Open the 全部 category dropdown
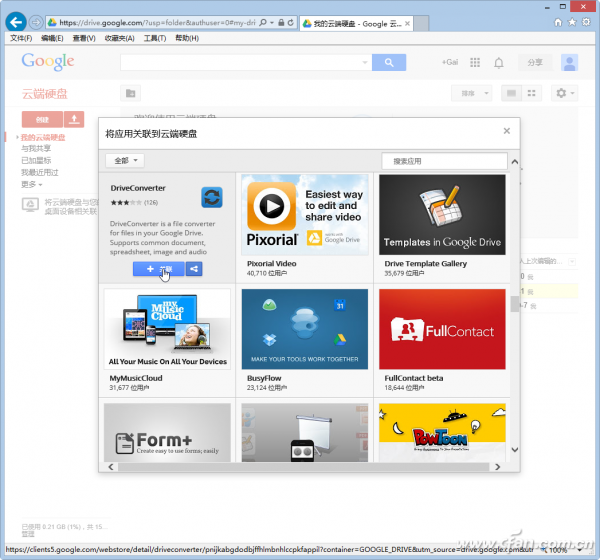 click(x=125, y=160)
